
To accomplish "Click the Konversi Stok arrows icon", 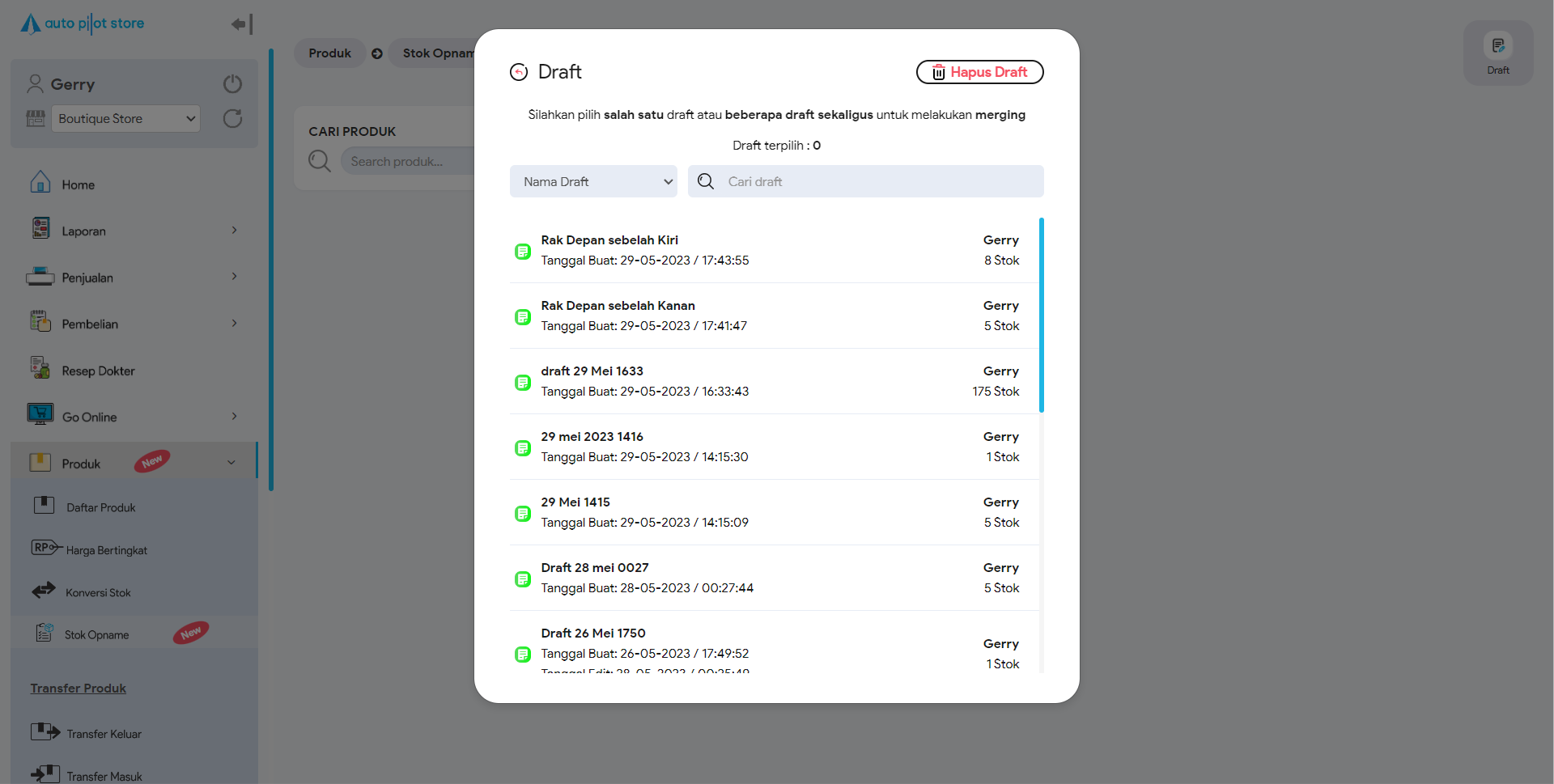I will coord(44,591).
